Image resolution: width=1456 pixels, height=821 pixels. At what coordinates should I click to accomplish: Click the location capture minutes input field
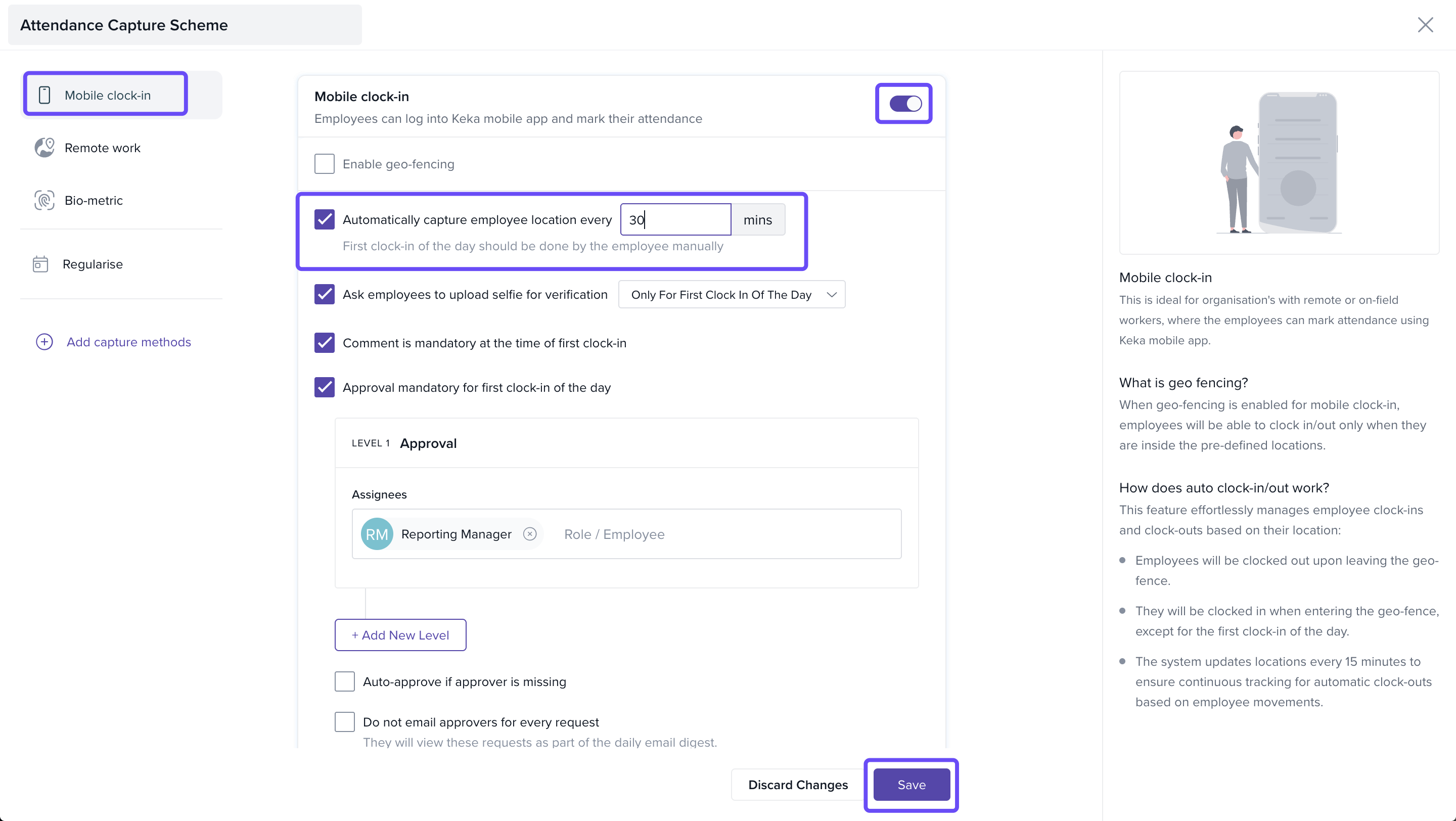click(x=675, y=220)
